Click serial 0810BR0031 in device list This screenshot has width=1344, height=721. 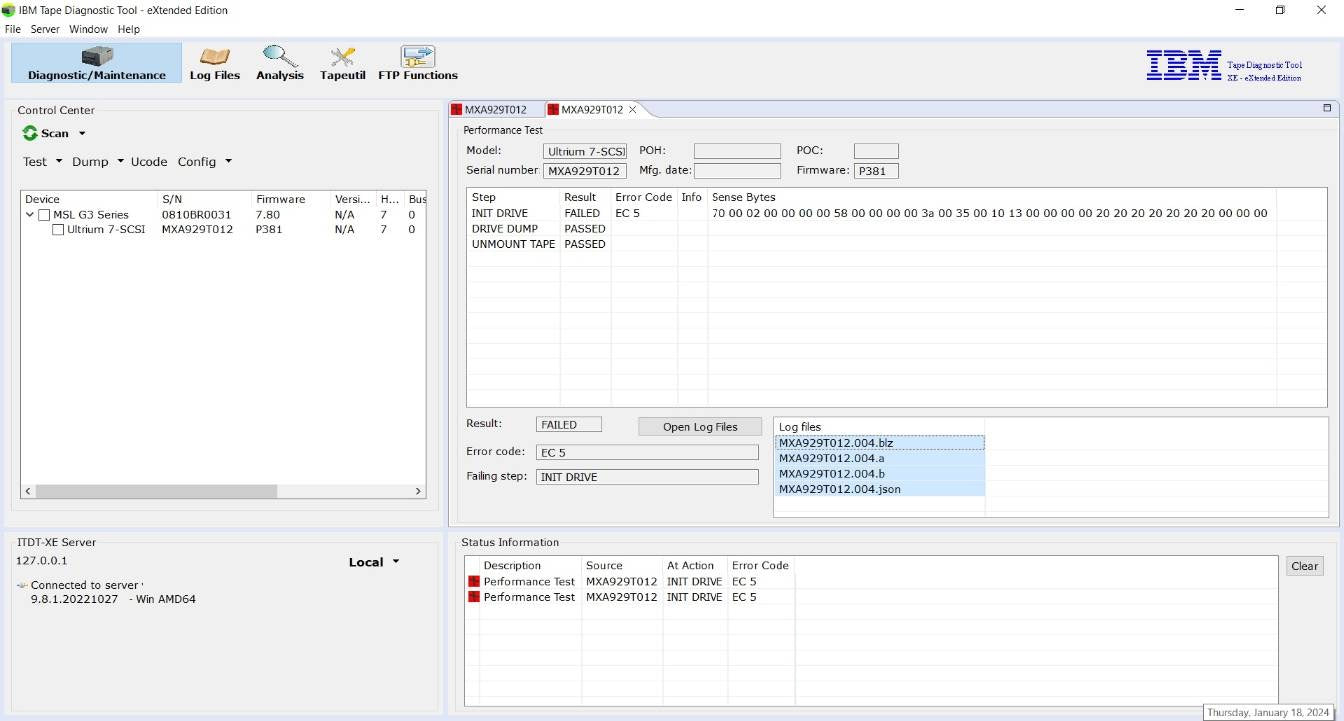click(196, 215)
